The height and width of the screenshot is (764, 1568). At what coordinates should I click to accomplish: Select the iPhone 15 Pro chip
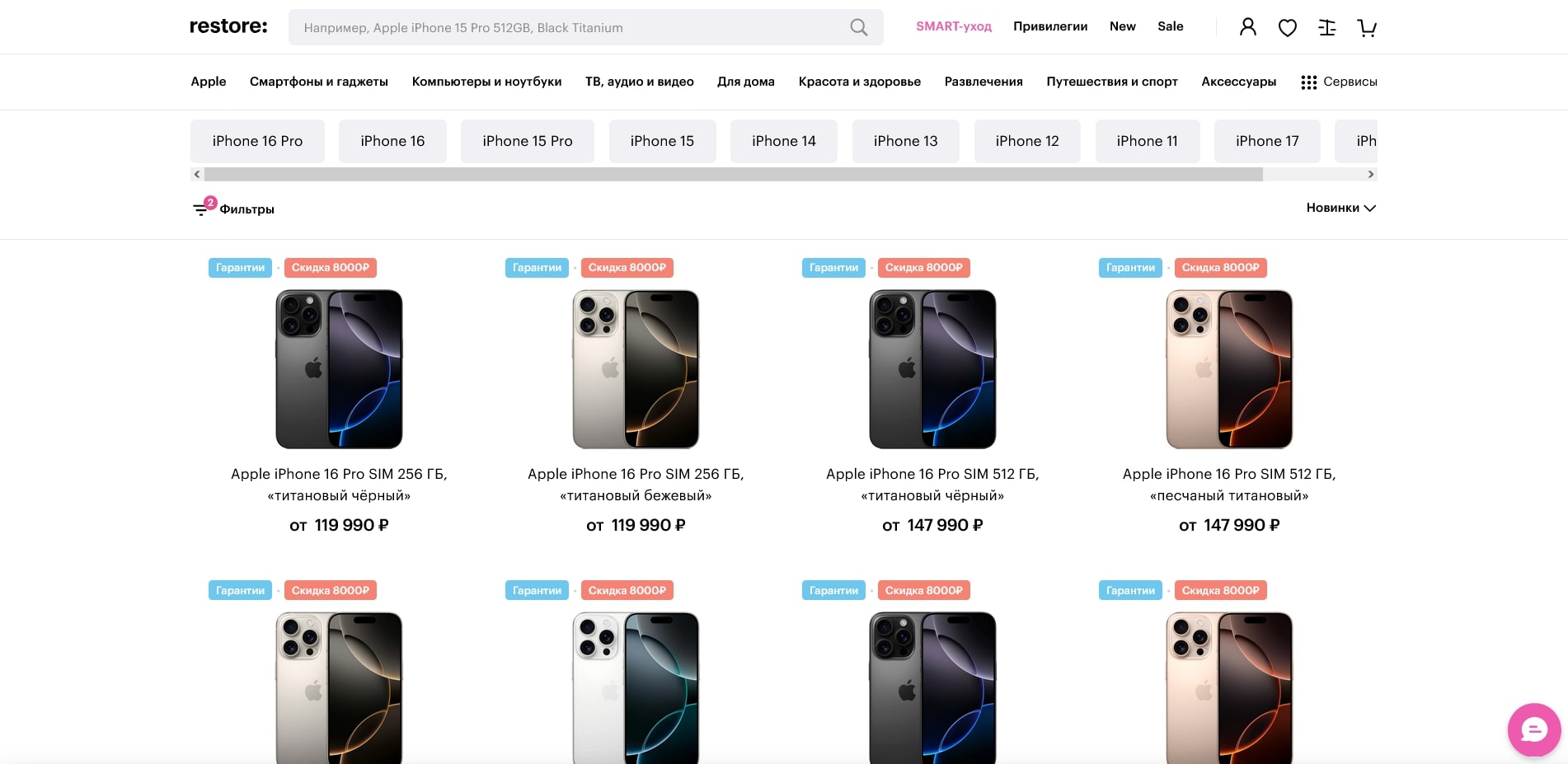coord(527,141)
